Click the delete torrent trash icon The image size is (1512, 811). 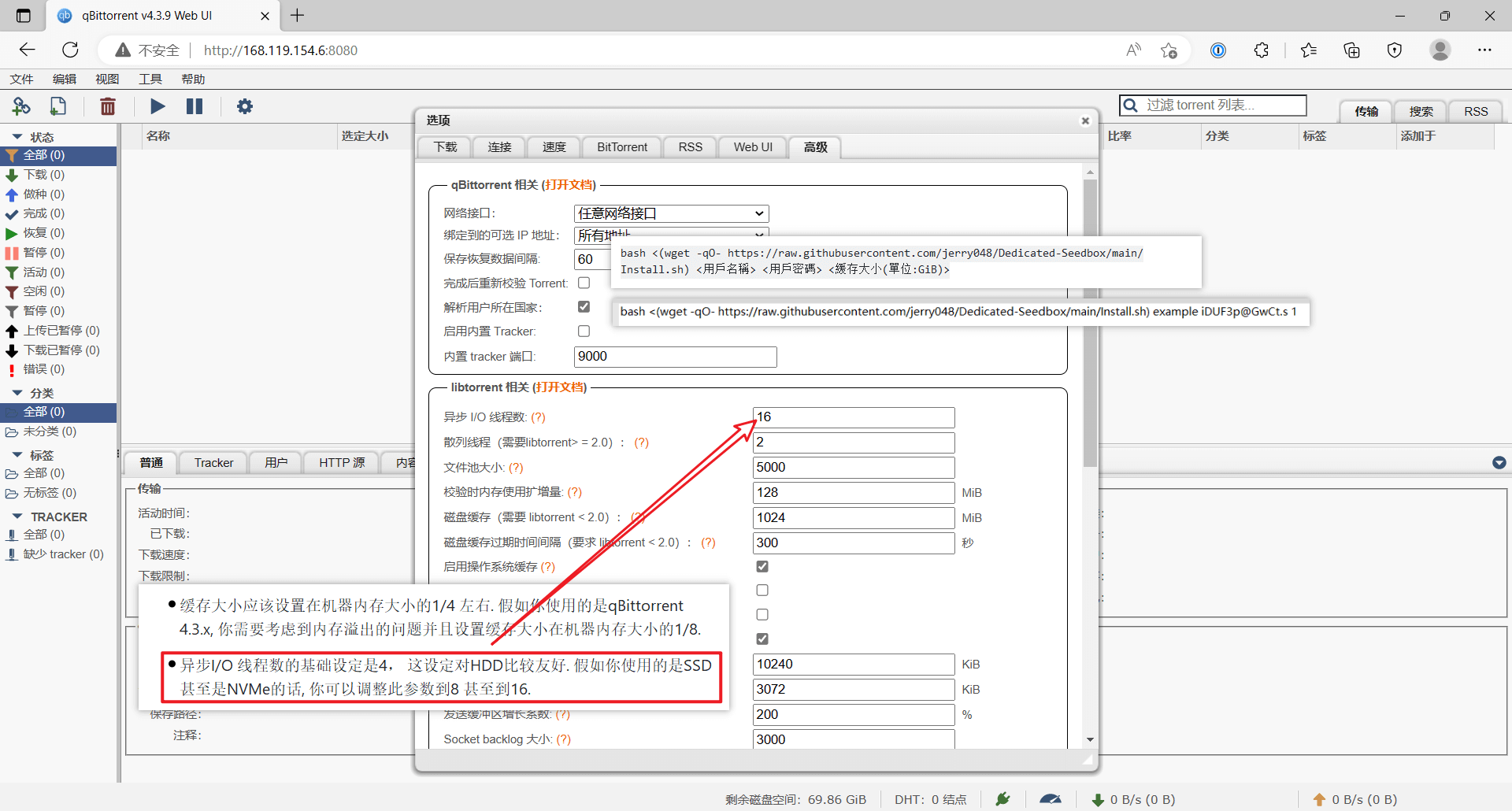(x=108, y=106)
